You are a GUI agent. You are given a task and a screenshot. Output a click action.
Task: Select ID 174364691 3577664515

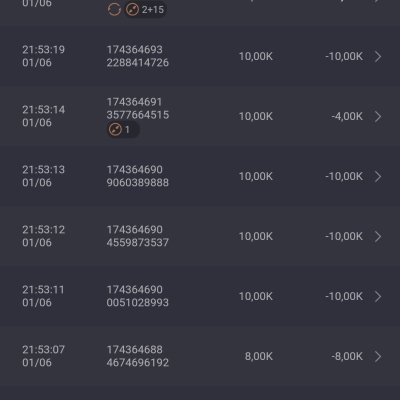tap(138, 108)
